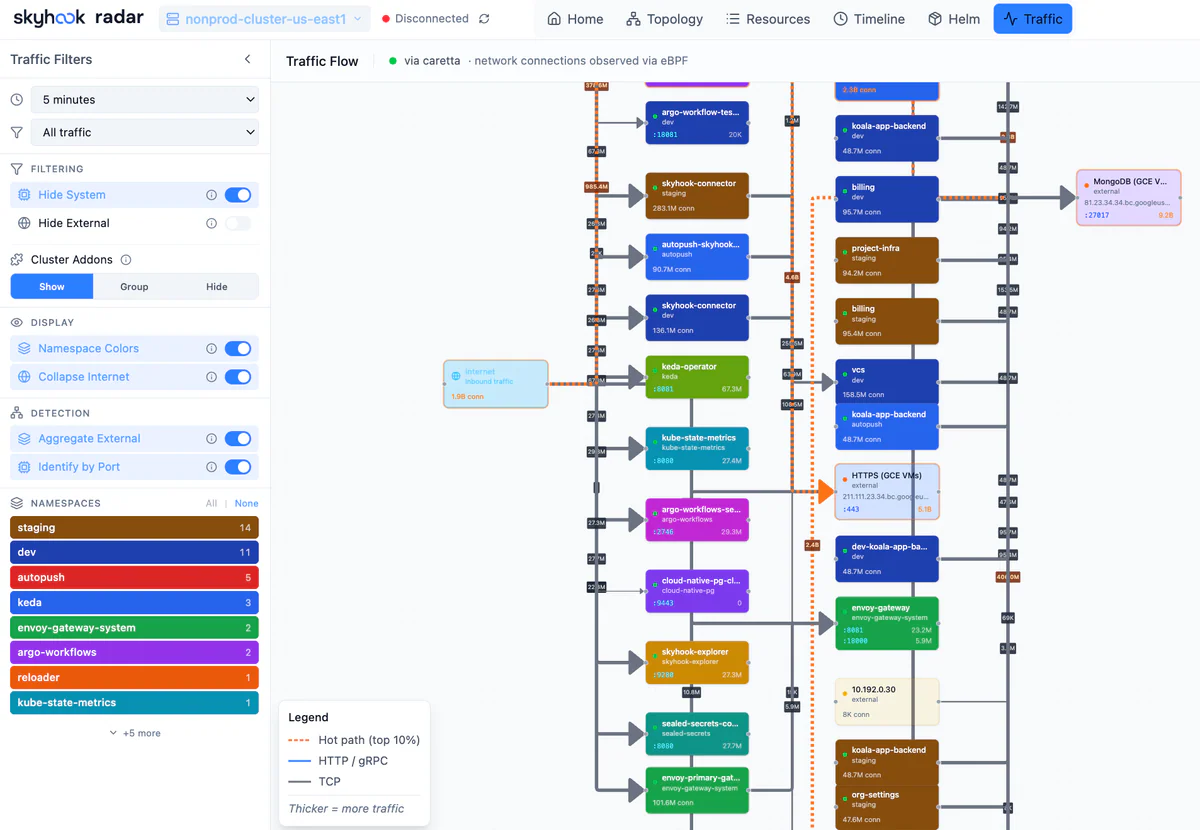Click the Collapse Internet info icon
This screenshot has height=830, width=1200.
[211, 377]
